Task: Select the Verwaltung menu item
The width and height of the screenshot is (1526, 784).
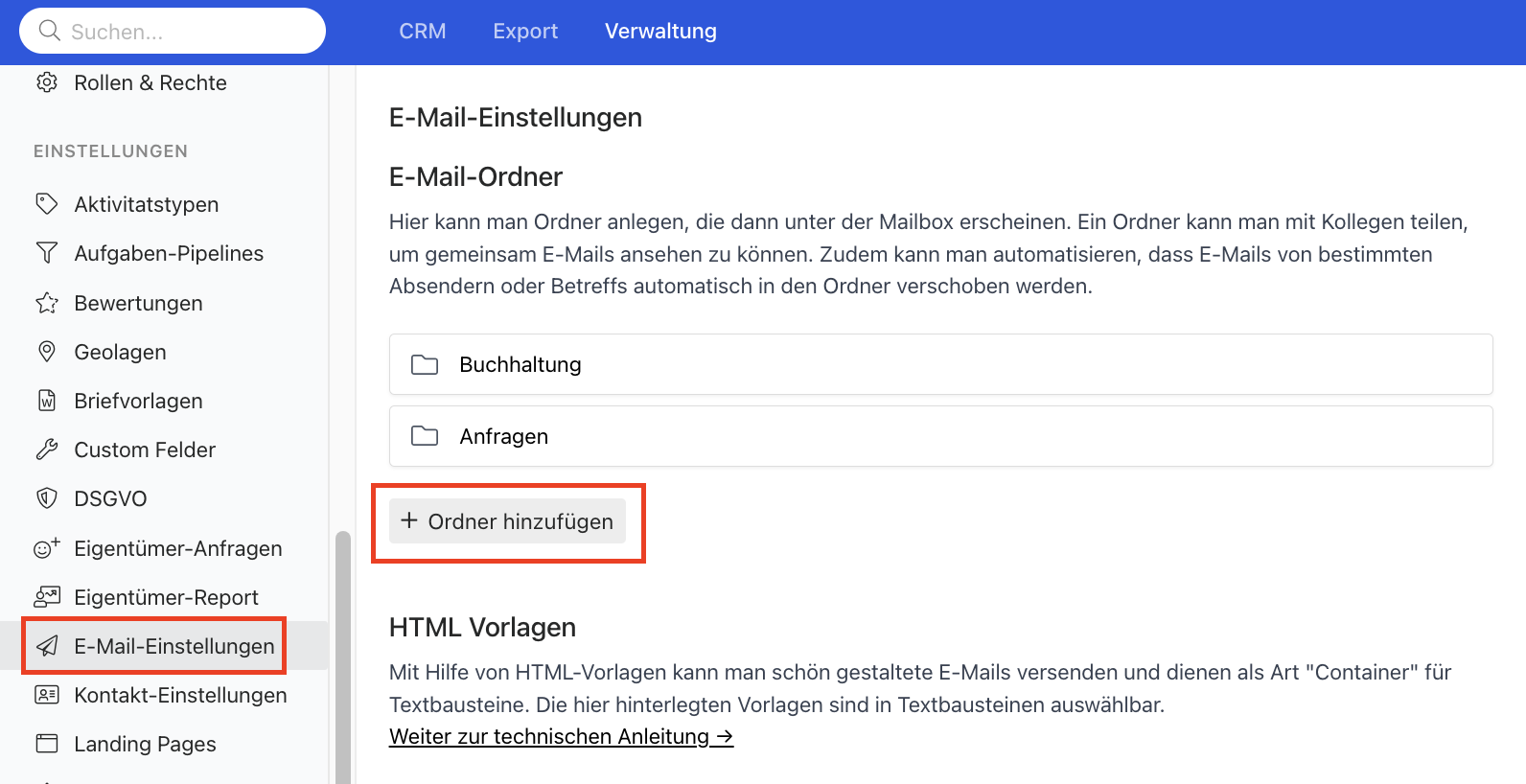Action: pyautogui.click(x=660, y=32)
